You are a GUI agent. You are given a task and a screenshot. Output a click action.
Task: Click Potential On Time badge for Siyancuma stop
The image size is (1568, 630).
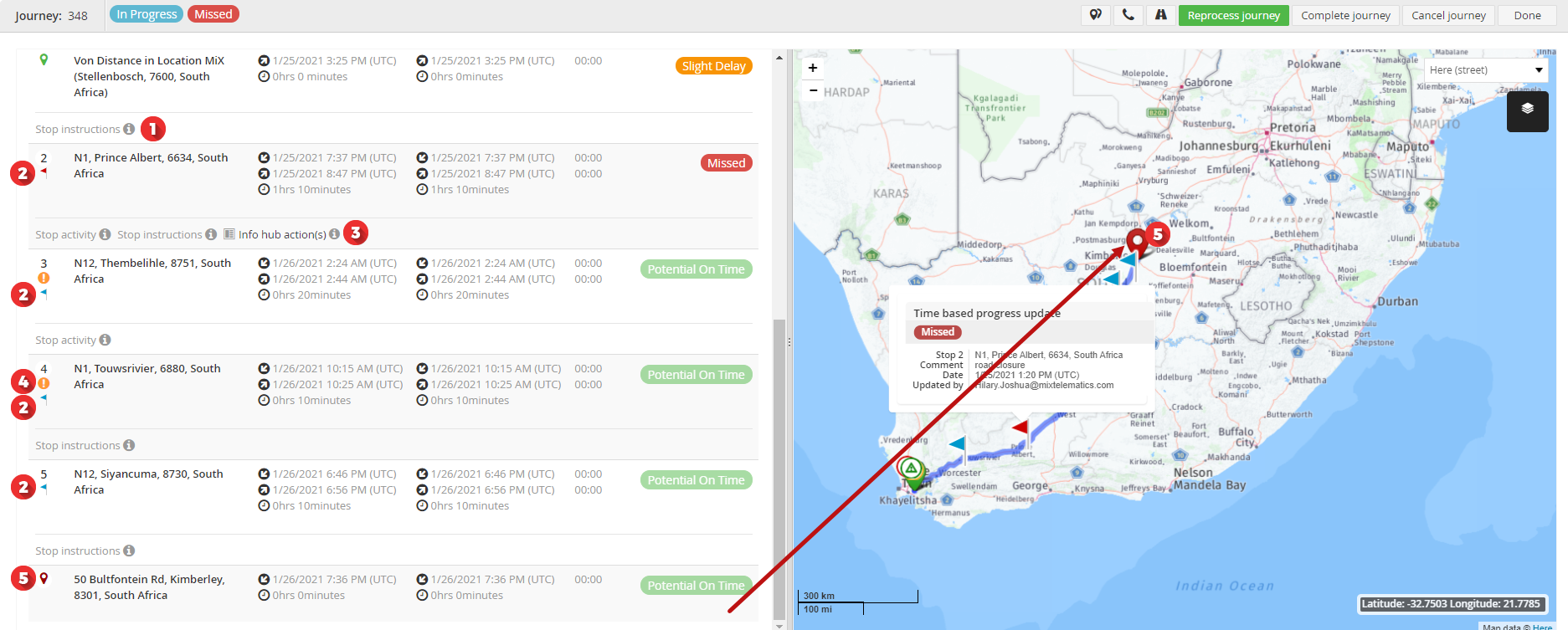point(696,479)
